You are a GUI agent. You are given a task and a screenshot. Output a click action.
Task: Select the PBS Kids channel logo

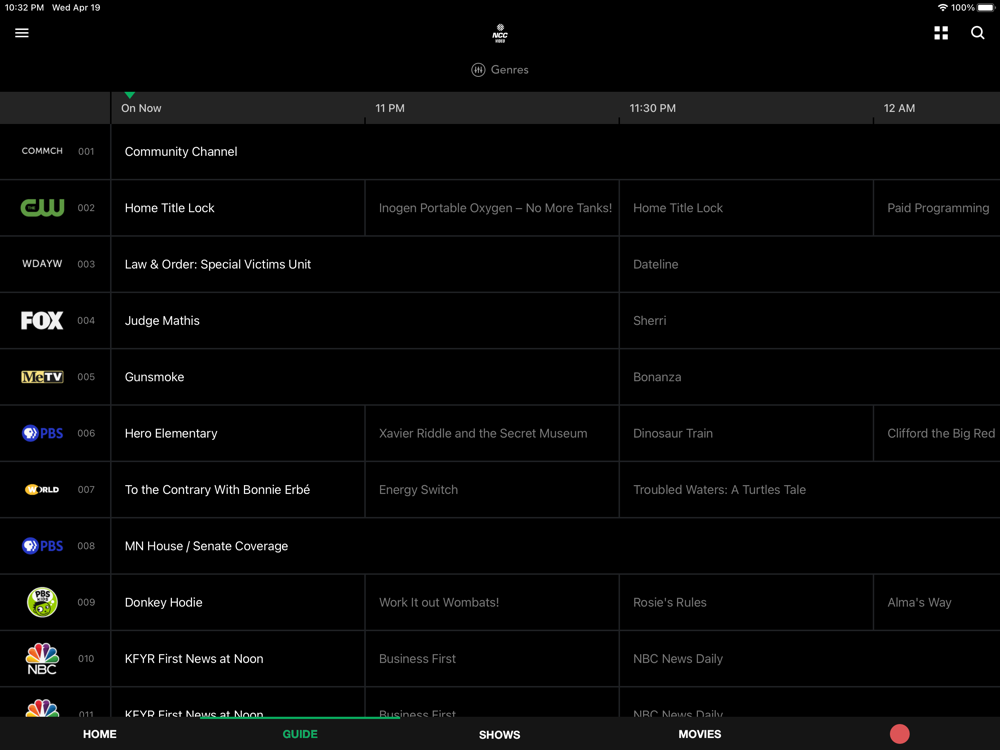point(42,602)
